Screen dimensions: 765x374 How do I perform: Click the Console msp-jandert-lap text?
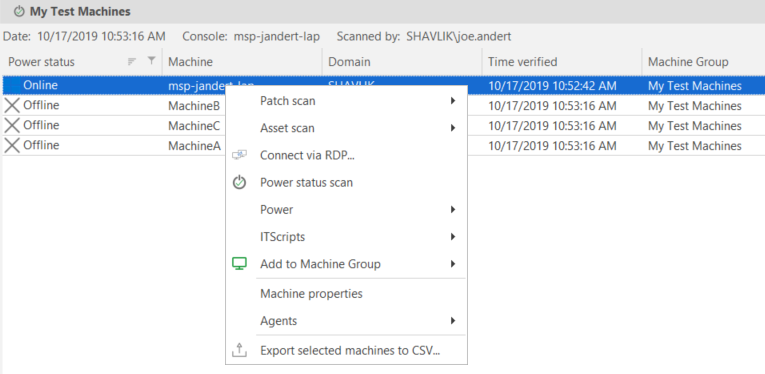251,37
